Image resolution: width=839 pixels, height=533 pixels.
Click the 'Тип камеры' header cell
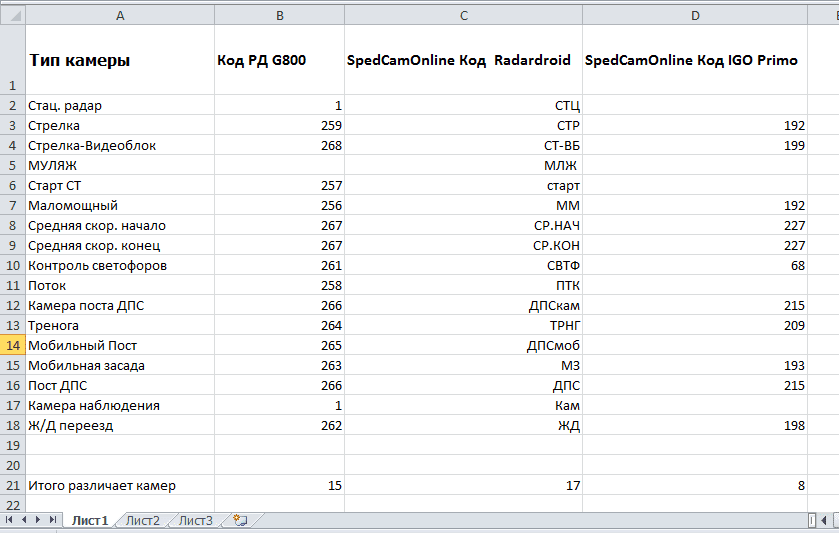(120, 60)
